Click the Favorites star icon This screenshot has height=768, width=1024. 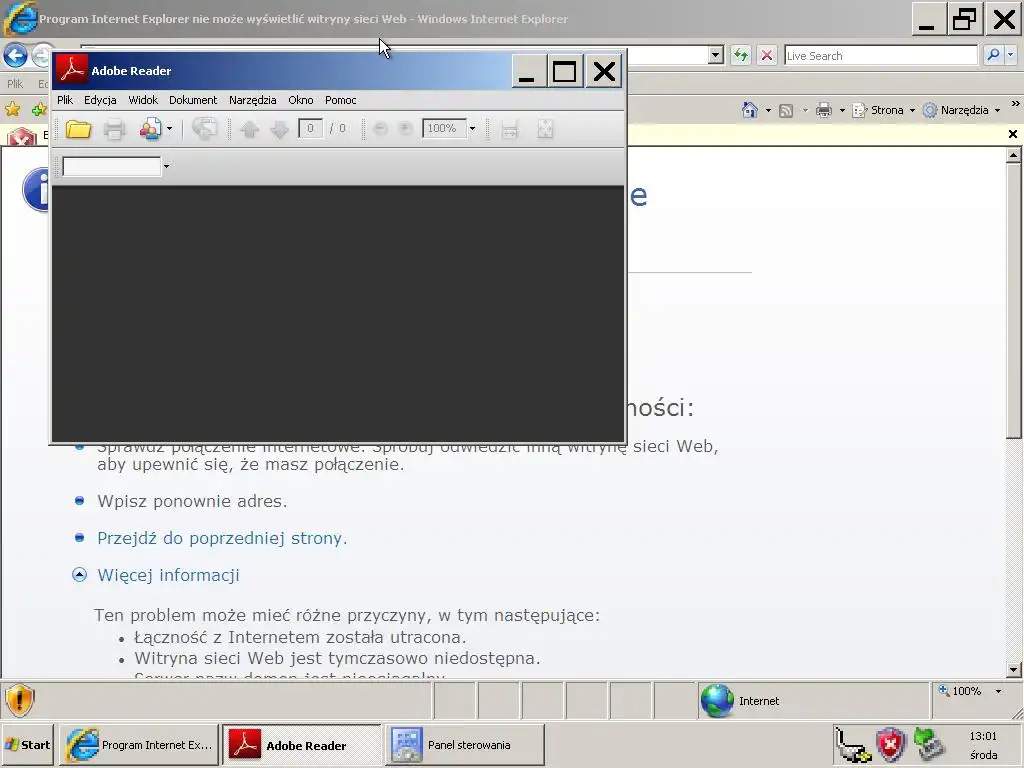click(x=12, y=109)
